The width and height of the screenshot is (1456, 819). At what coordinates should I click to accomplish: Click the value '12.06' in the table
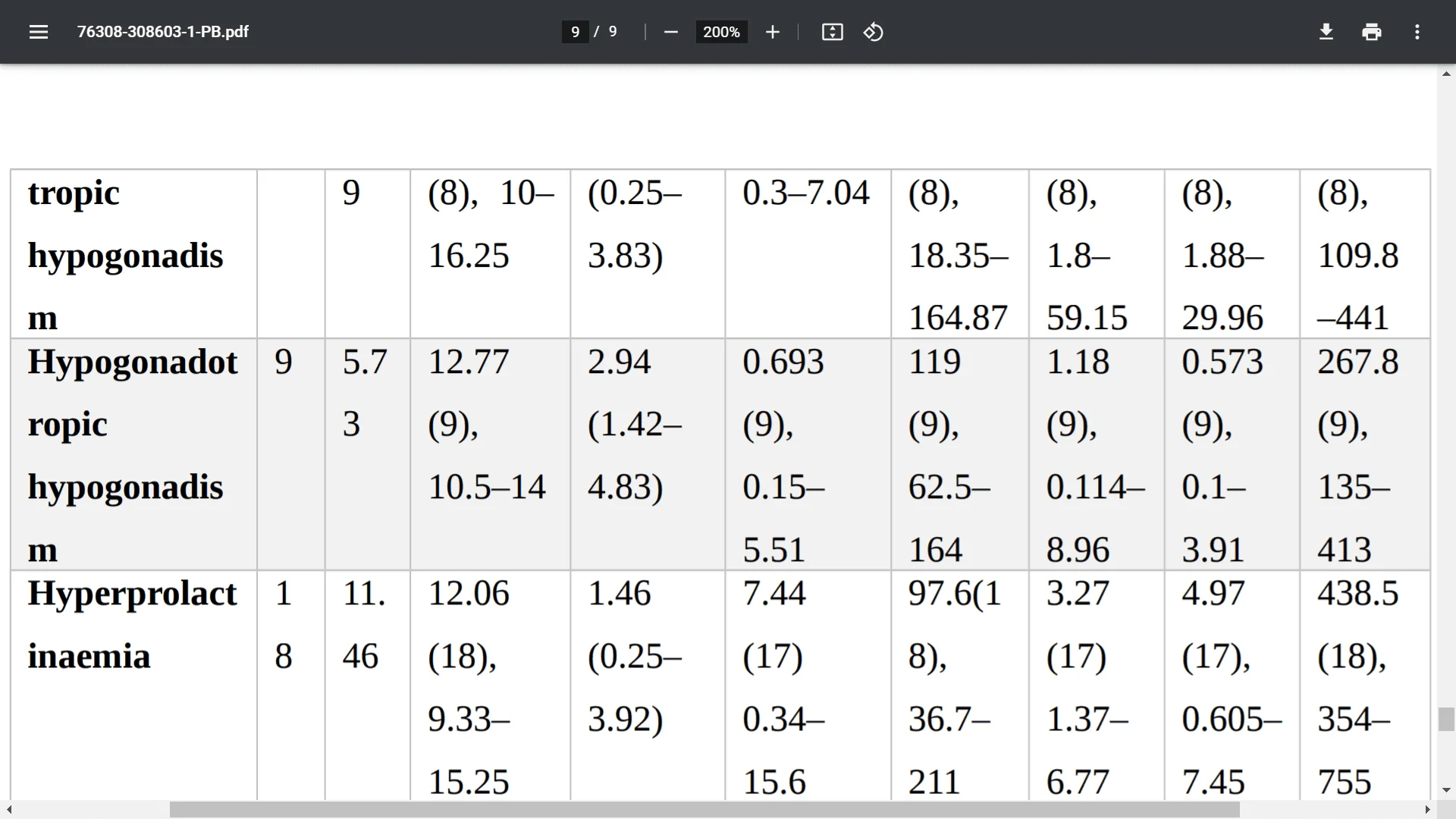[469, 593]
